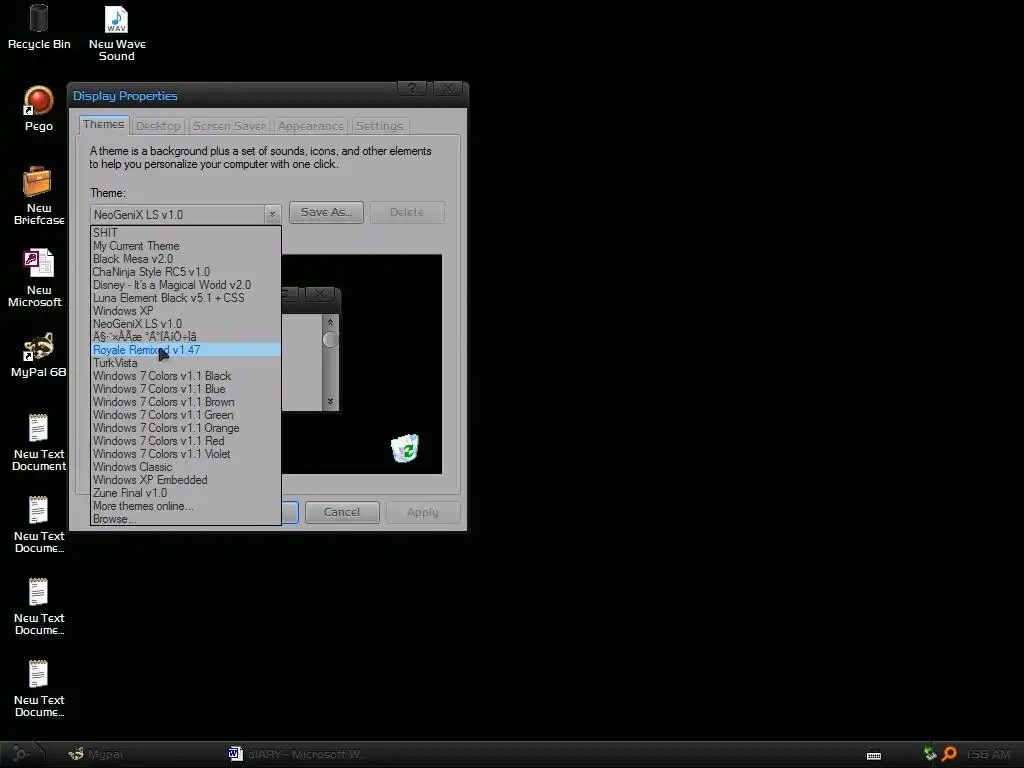Switch to dIARY Microsoft Word taskbar item
The image size is (1024, 768).
296,754
